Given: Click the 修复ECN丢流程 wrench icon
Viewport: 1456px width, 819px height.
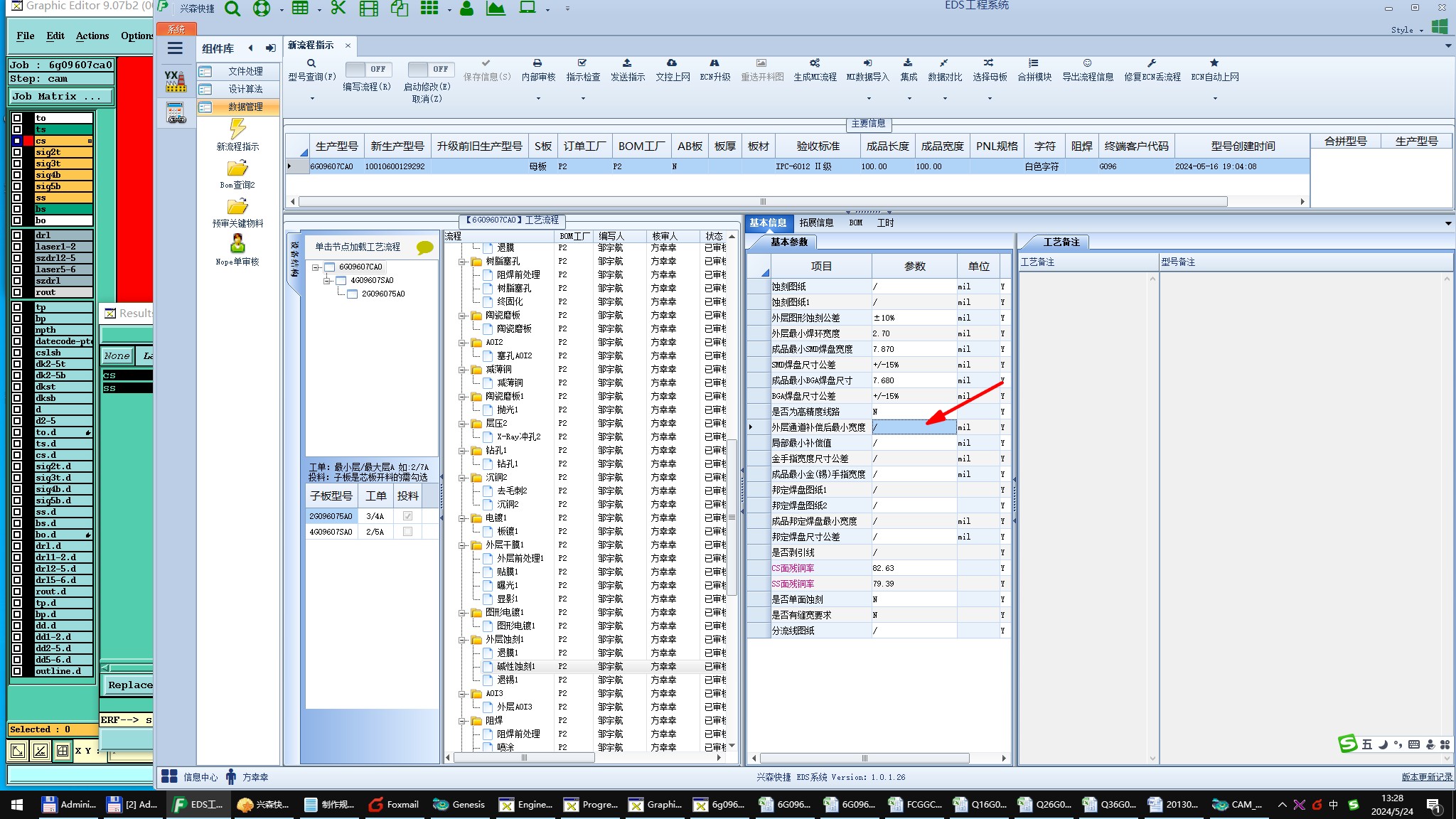Looking at the screenshot, I should click(x=1152, y=63).
